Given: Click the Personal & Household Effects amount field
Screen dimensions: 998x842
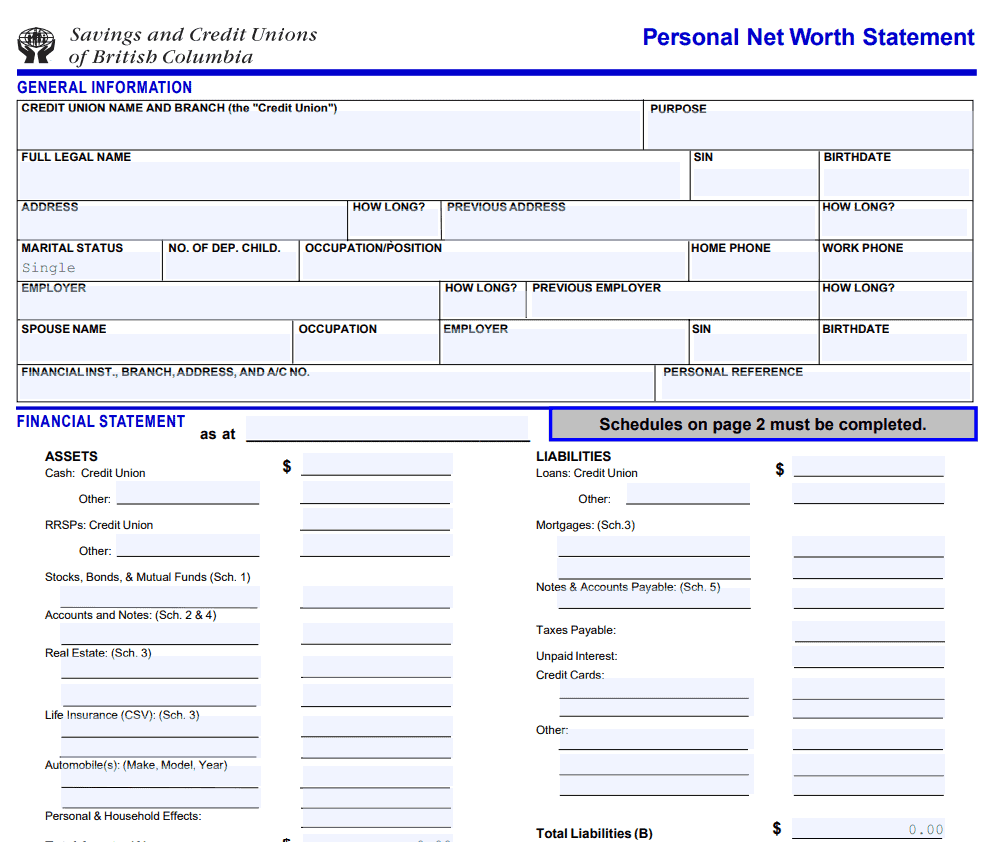Looking at the screenshot, I should 377,819.
